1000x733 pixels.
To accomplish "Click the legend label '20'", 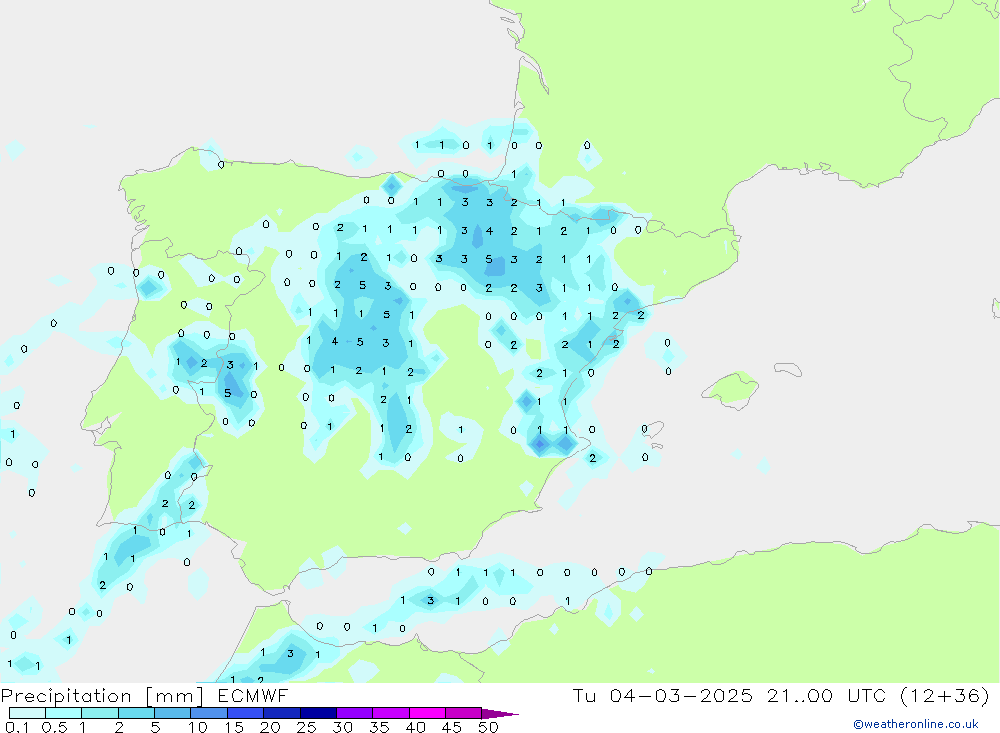I will [x=270, y=727].
